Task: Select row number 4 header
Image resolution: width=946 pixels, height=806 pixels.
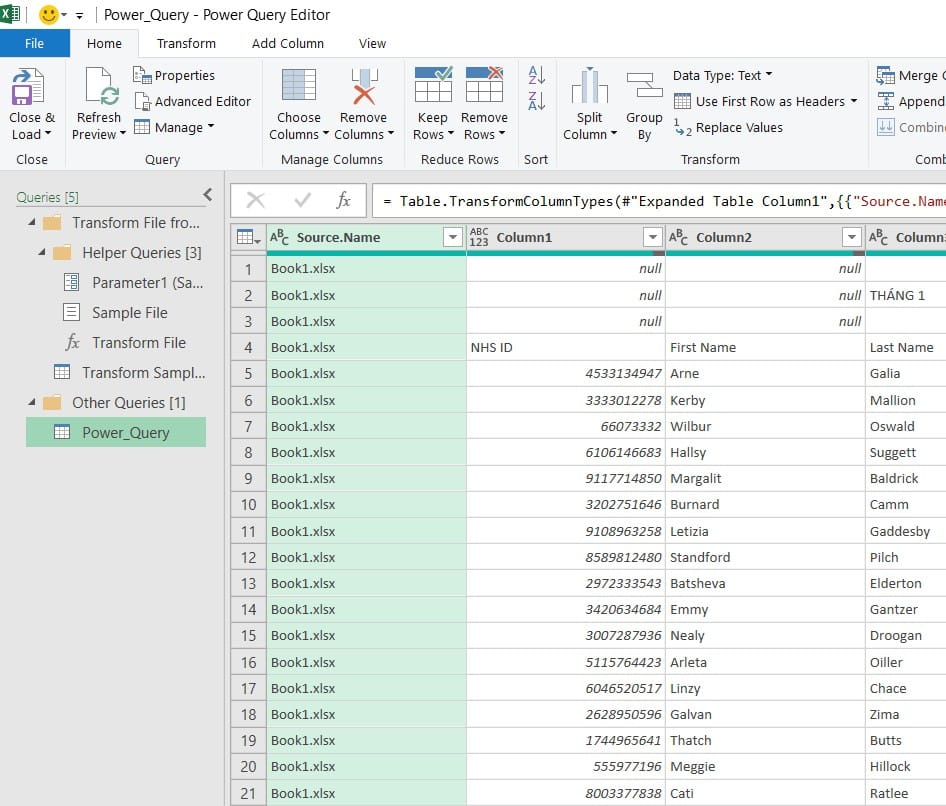Action: (x=248, y=347)
